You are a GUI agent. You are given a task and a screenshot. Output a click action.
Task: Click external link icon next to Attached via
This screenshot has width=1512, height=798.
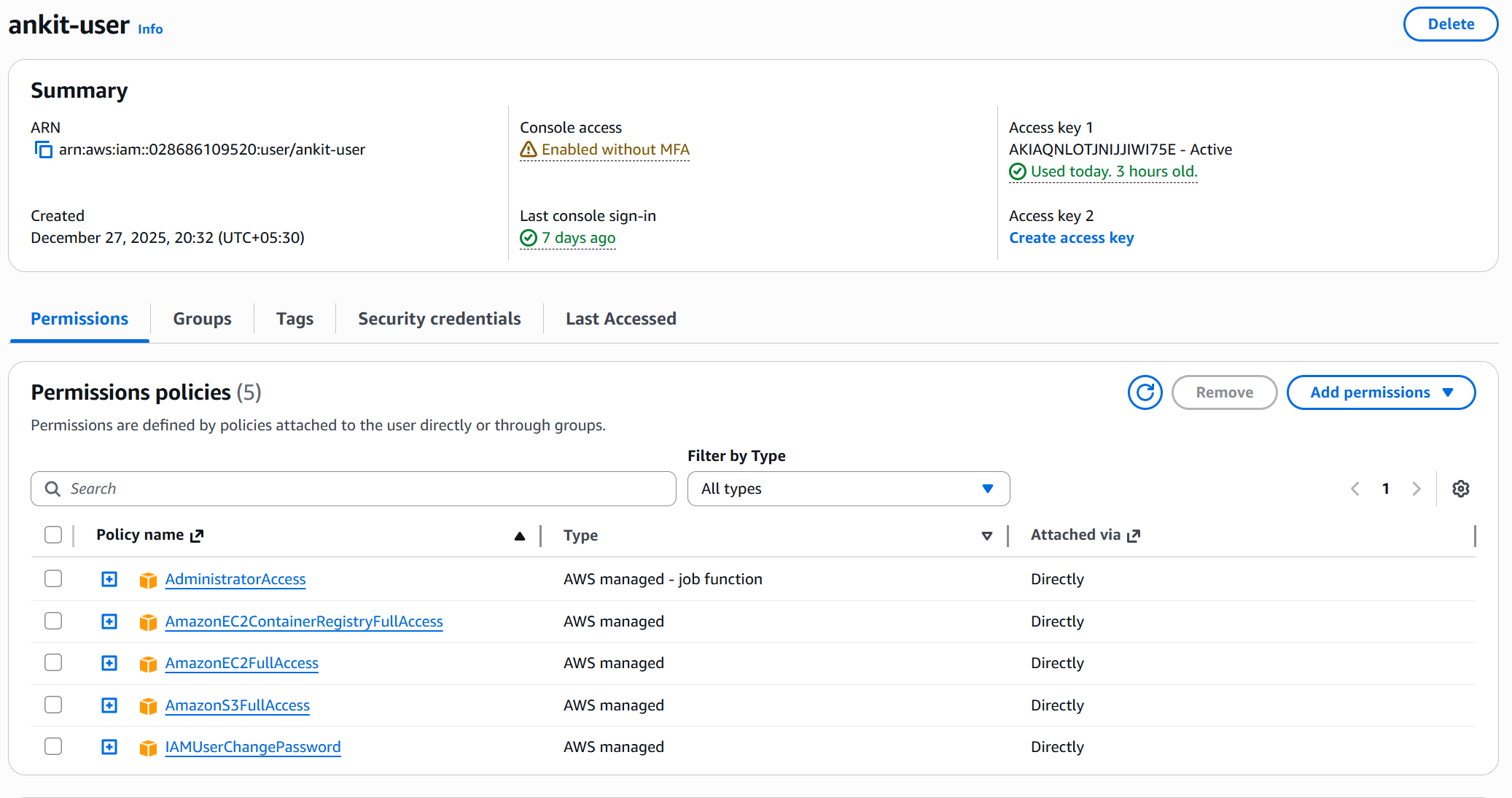pyautogui.click(x=1134, y=536)
